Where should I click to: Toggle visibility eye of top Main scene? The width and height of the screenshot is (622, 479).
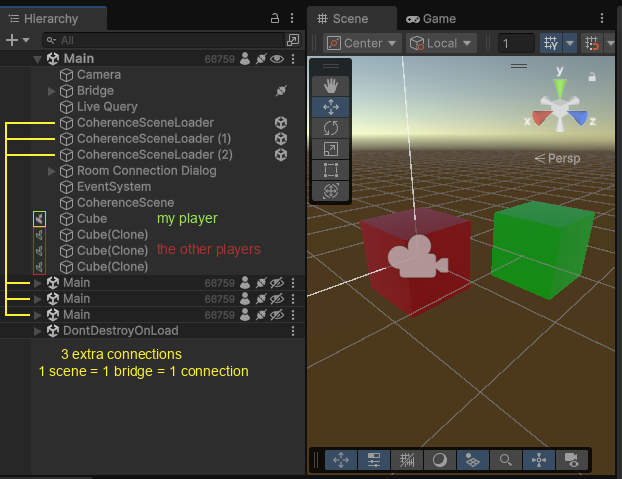[277, 59]
